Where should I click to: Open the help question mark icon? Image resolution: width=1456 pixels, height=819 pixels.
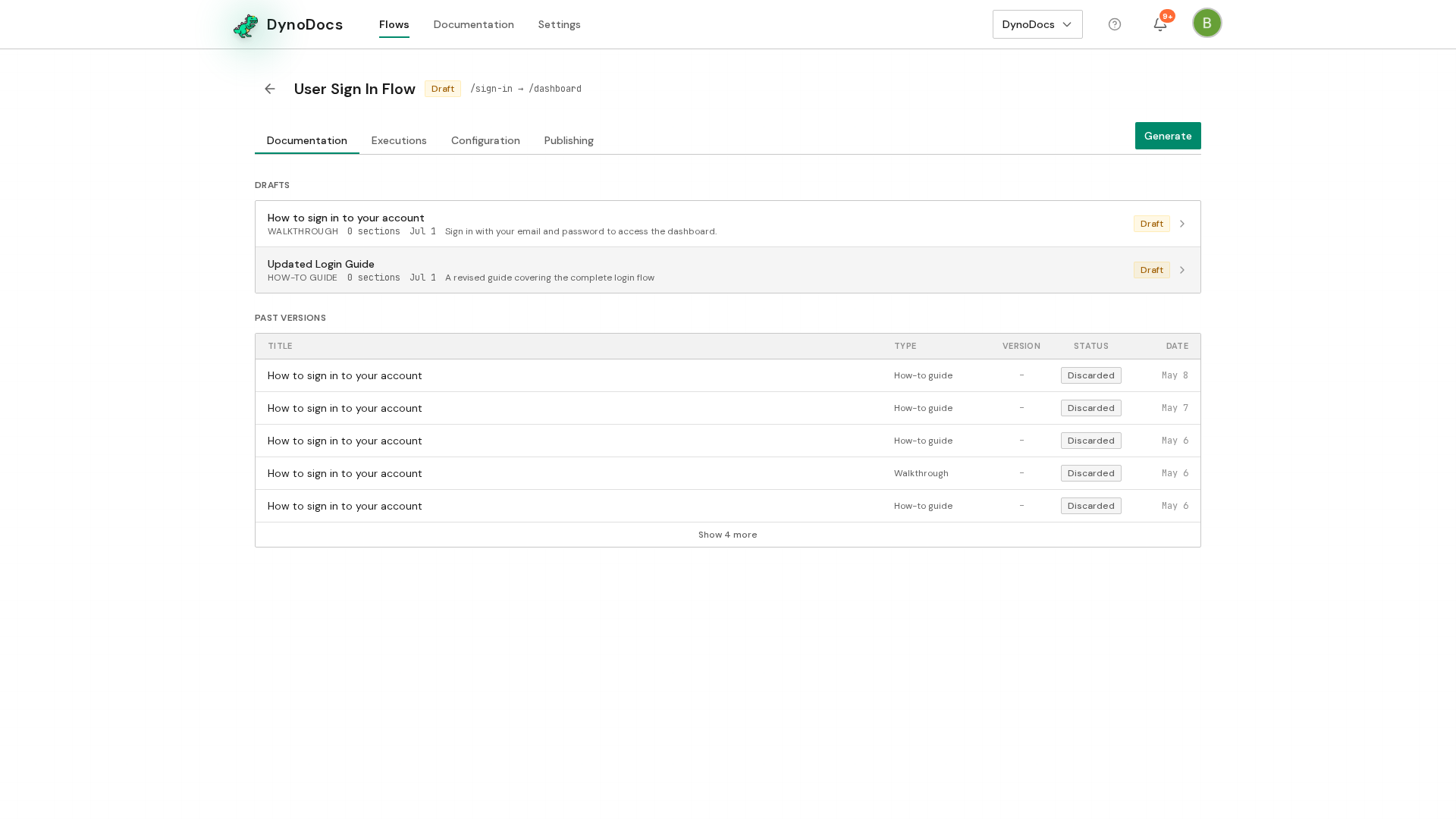(1115, 24)
